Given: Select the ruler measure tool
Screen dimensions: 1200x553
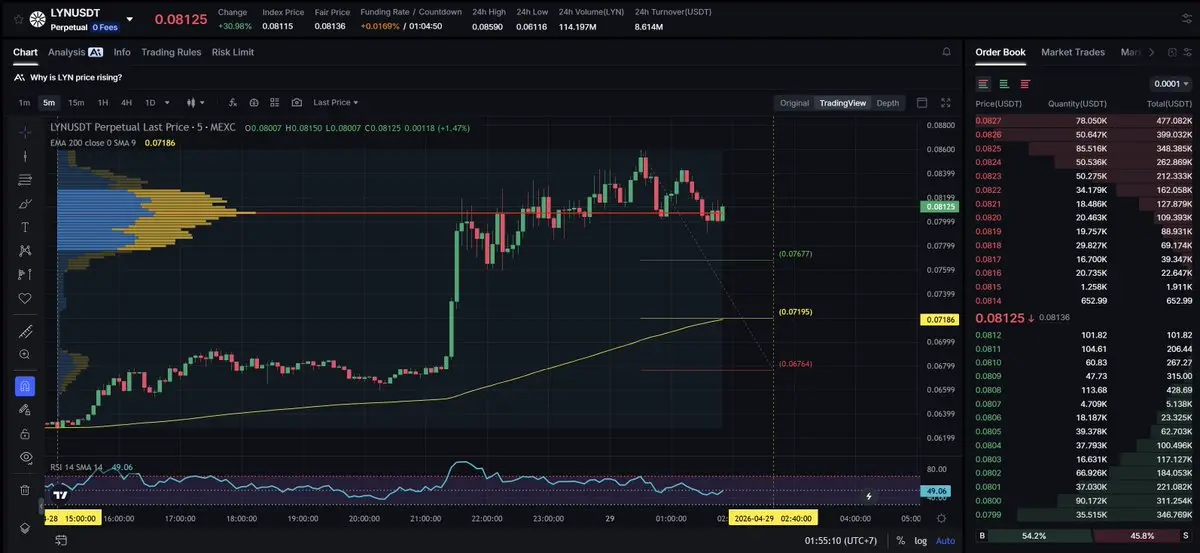Looking at the screenshot, I should tap(25, 331).
